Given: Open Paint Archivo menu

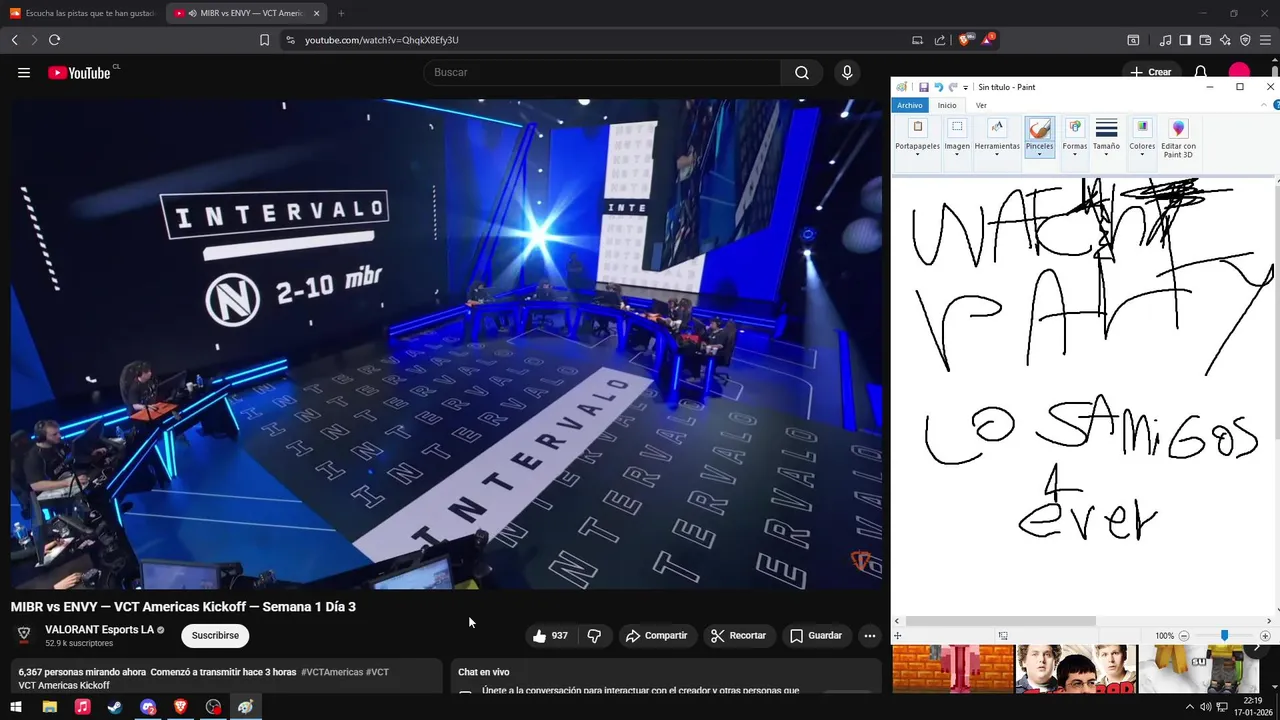Looking at the screenshot, I should coord(910,105).
